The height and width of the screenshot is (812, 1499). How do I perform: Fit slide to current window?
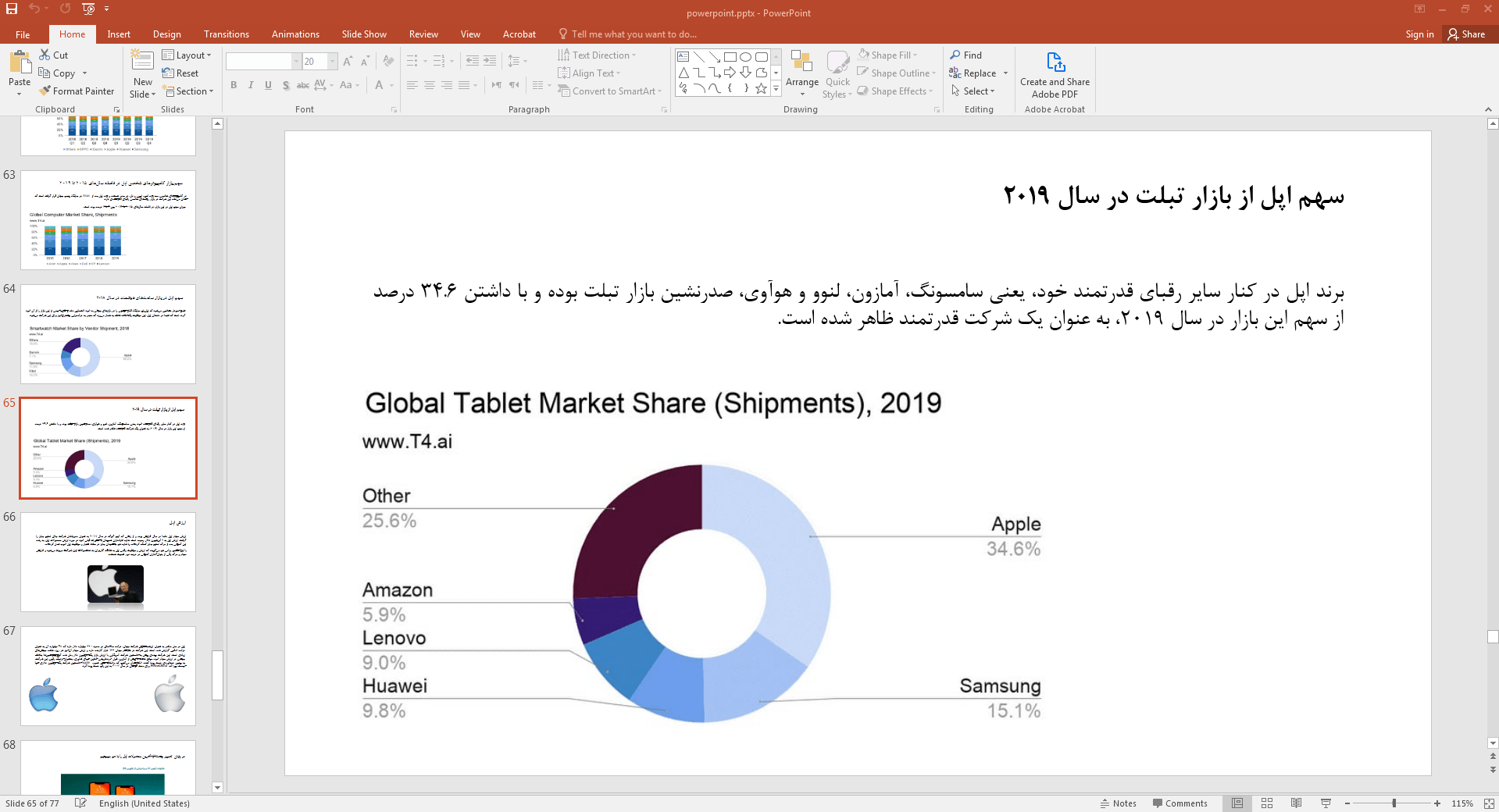click(1489, 803)
